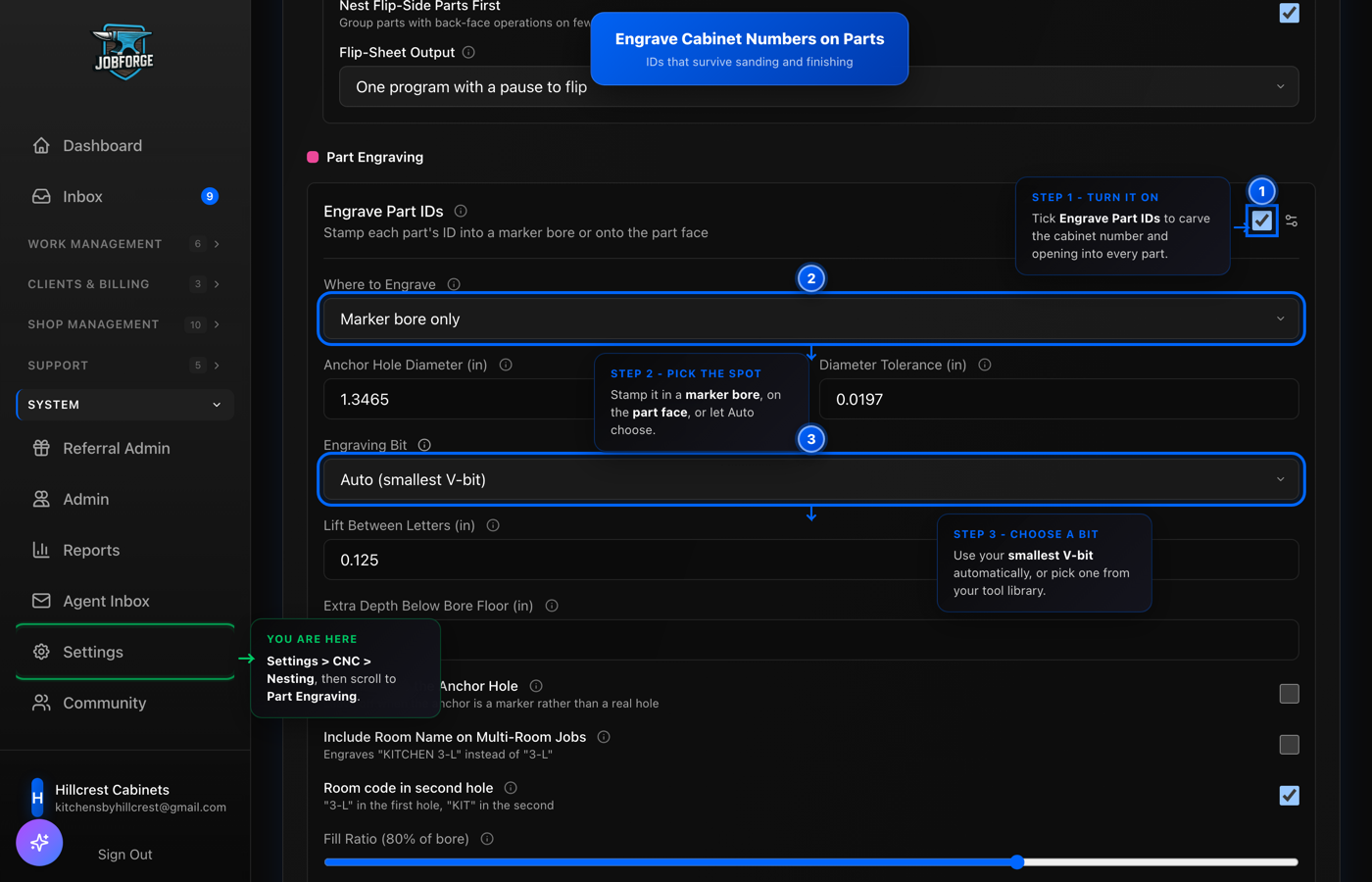Image resolution: width=1372 pixels, height=882 pixels.
Task: Disable Room code in second hole
Action: pyautogui.click(x=1290, y=796)
